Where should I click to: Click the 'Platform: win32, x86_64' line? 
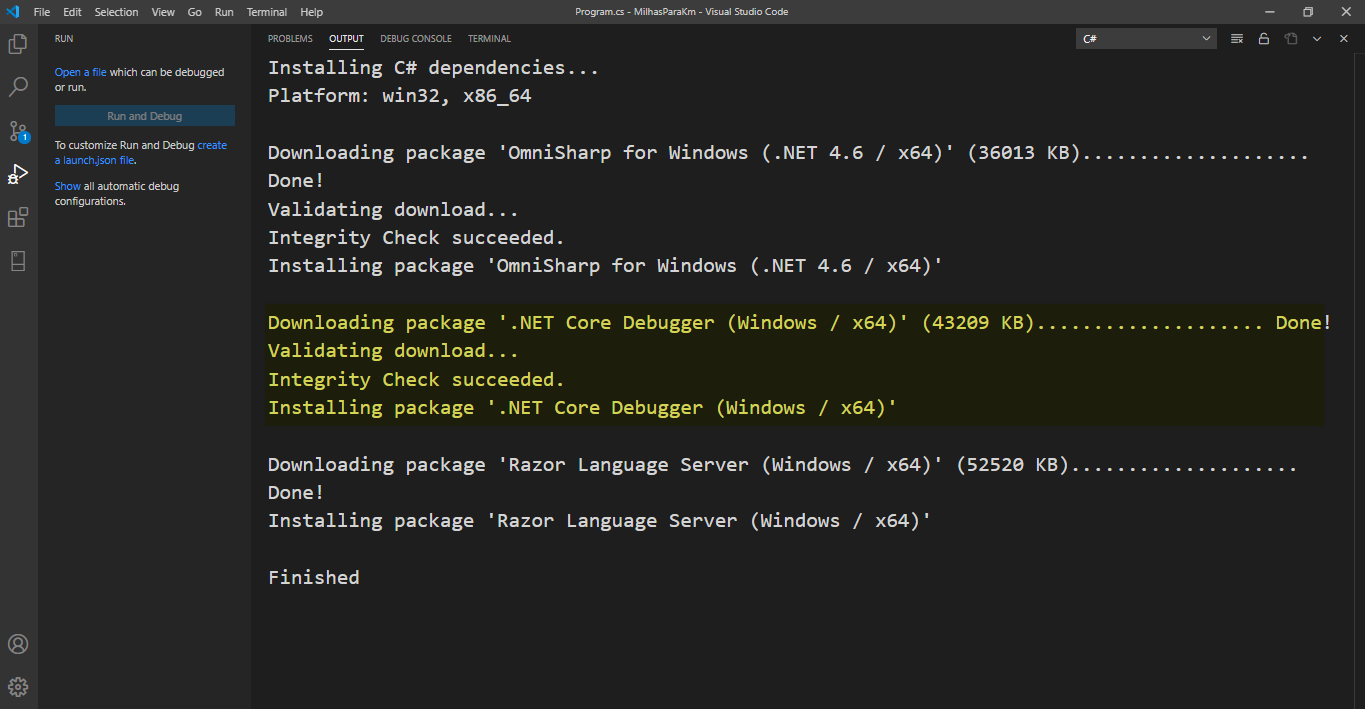400,96
